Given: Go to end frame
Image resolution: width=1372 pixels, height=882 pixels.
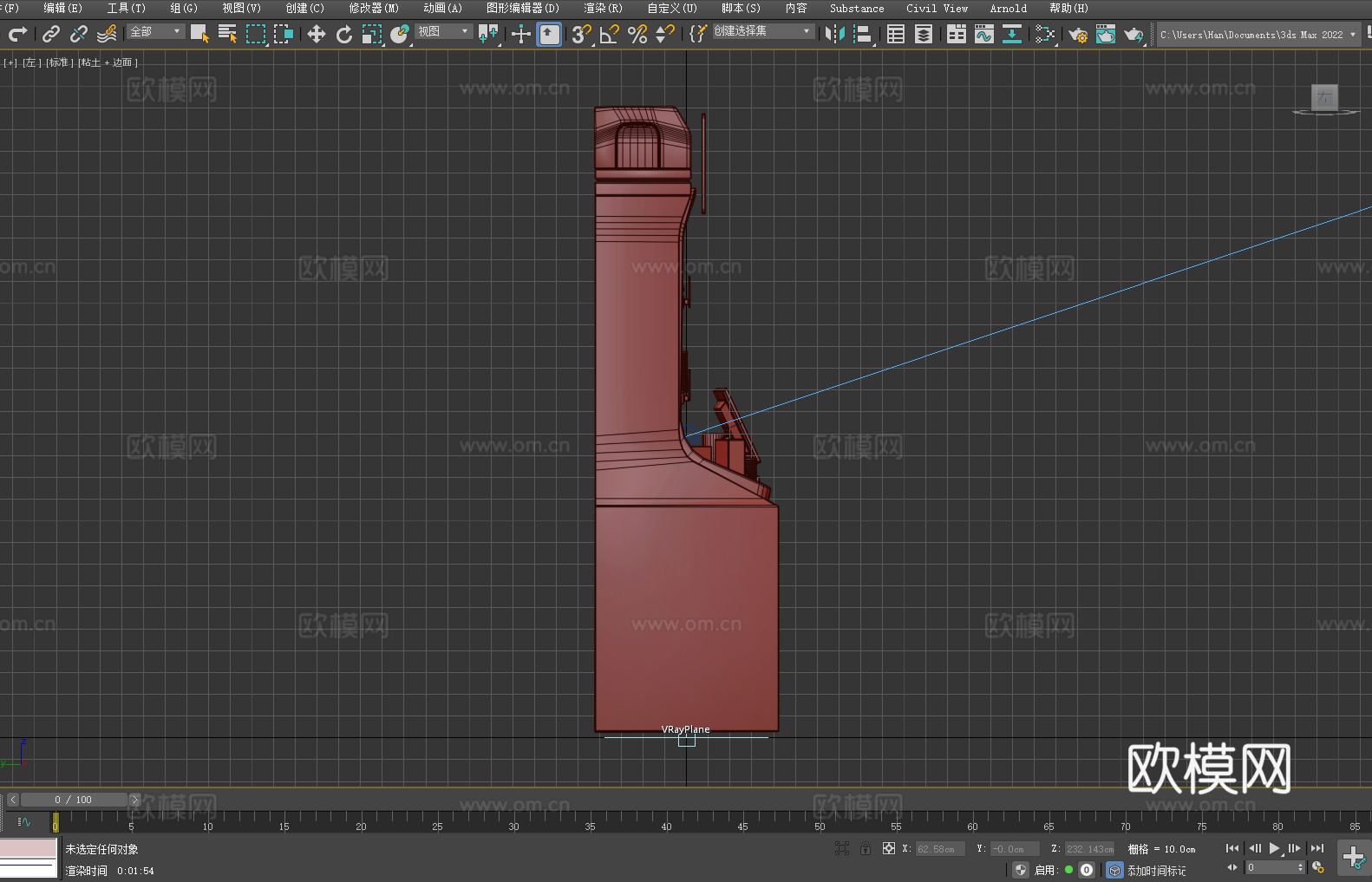Looking at the screenshot, I should click(1317, 848).
